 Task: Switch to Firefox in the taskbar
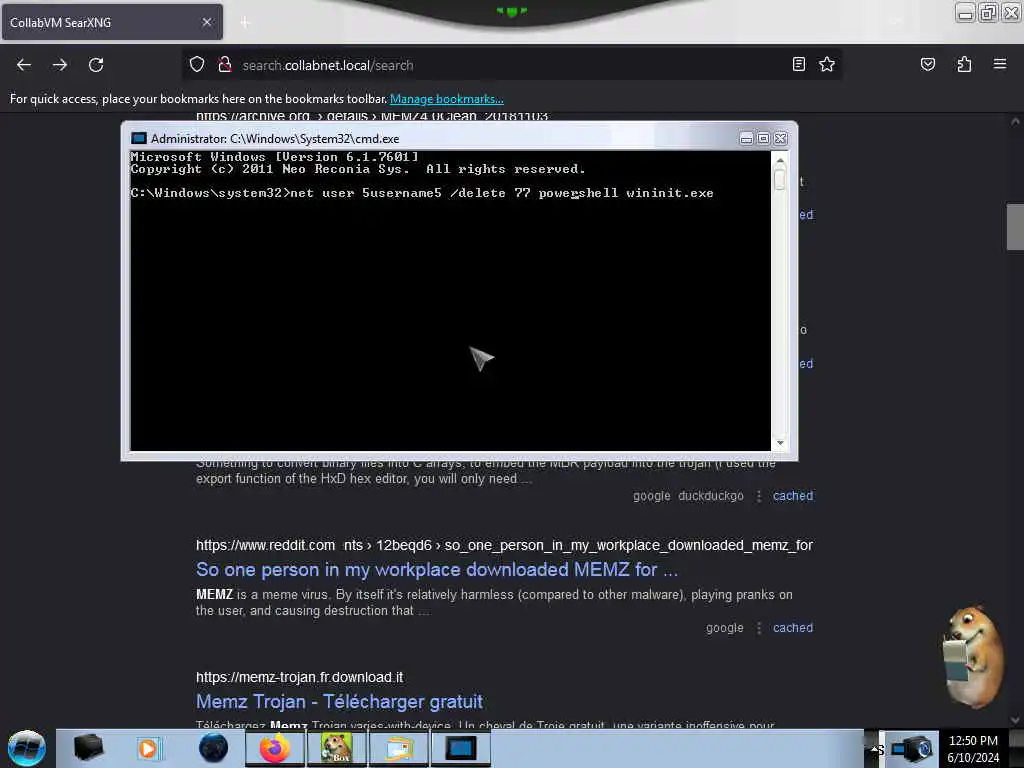click(274, 748)
